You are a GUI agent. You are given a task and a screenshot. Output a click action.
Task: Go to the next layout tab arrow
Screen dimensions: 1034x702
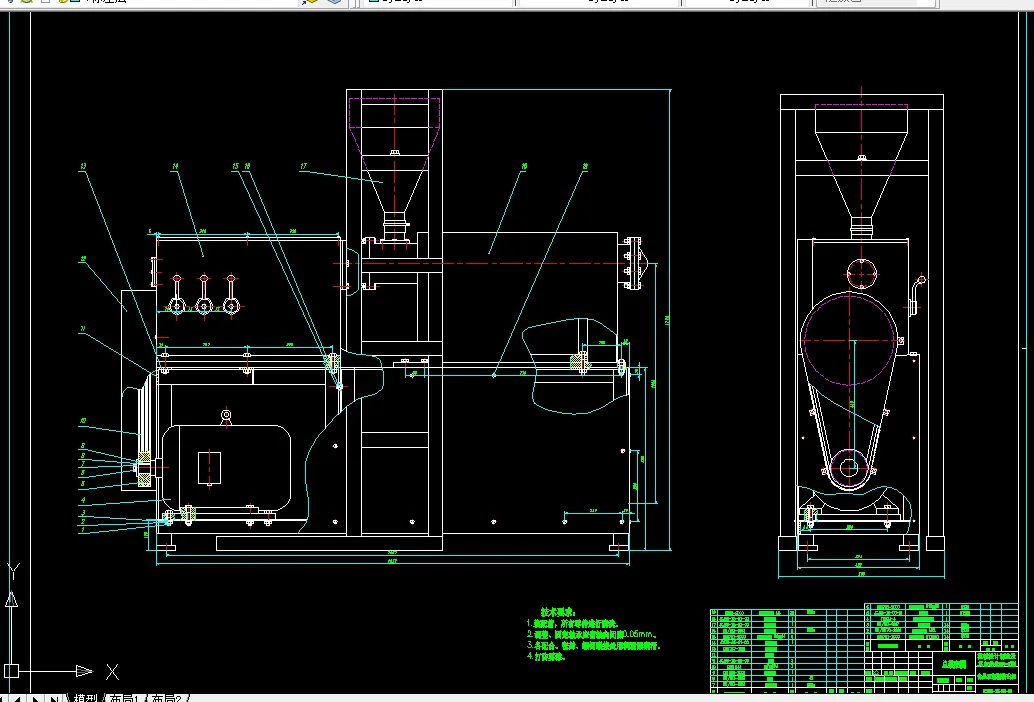(x=34, y=699)
